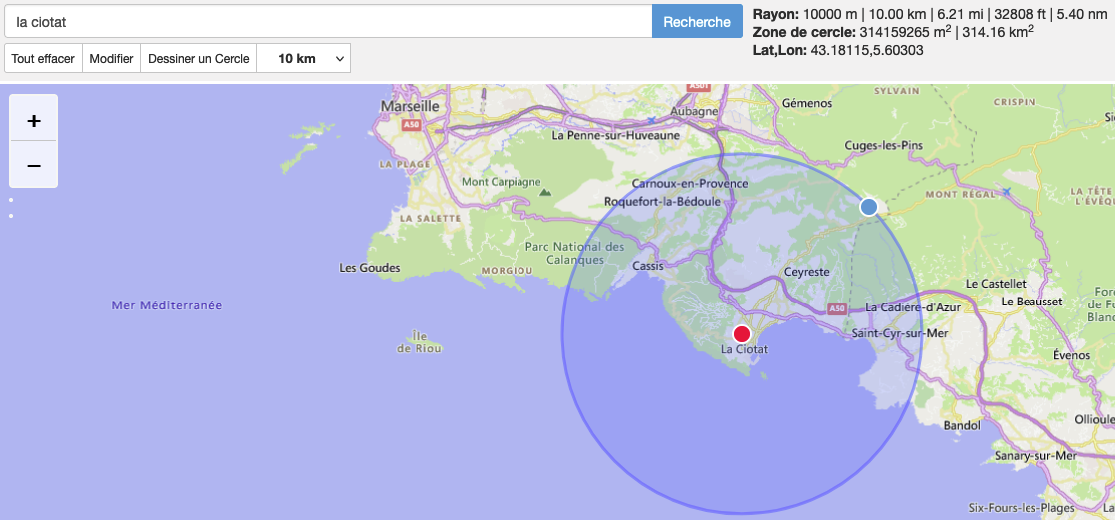Click the Zone de cercle area readout

tap(893, 31)
